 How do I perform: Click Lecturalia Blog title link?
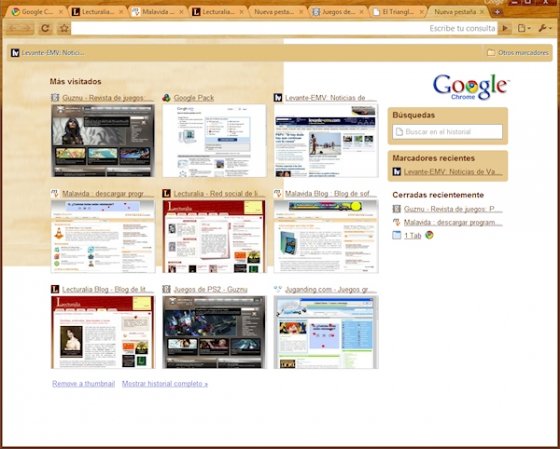click(x=108, y=289)
